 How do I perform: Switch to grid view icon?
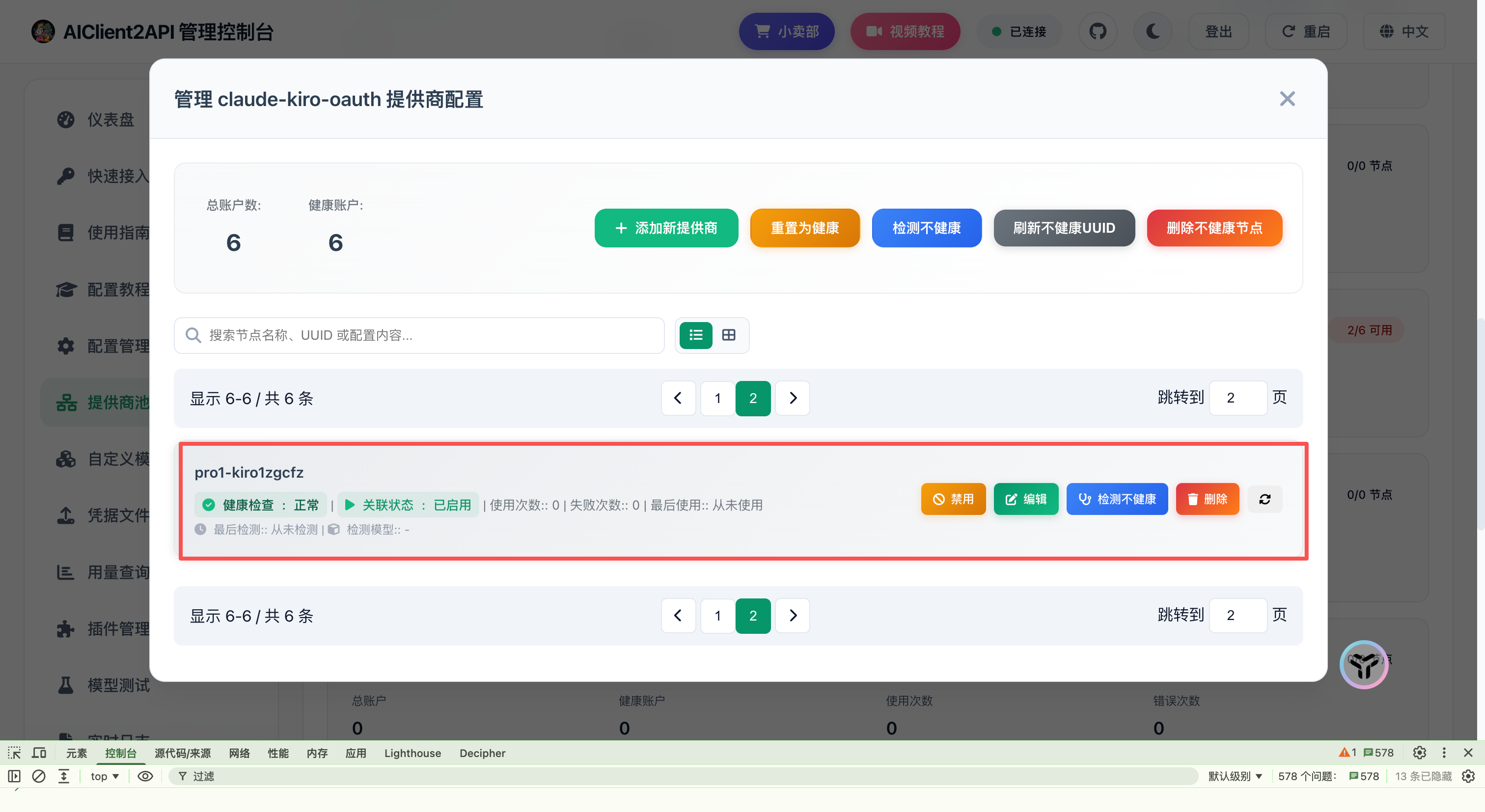(729, 335)
